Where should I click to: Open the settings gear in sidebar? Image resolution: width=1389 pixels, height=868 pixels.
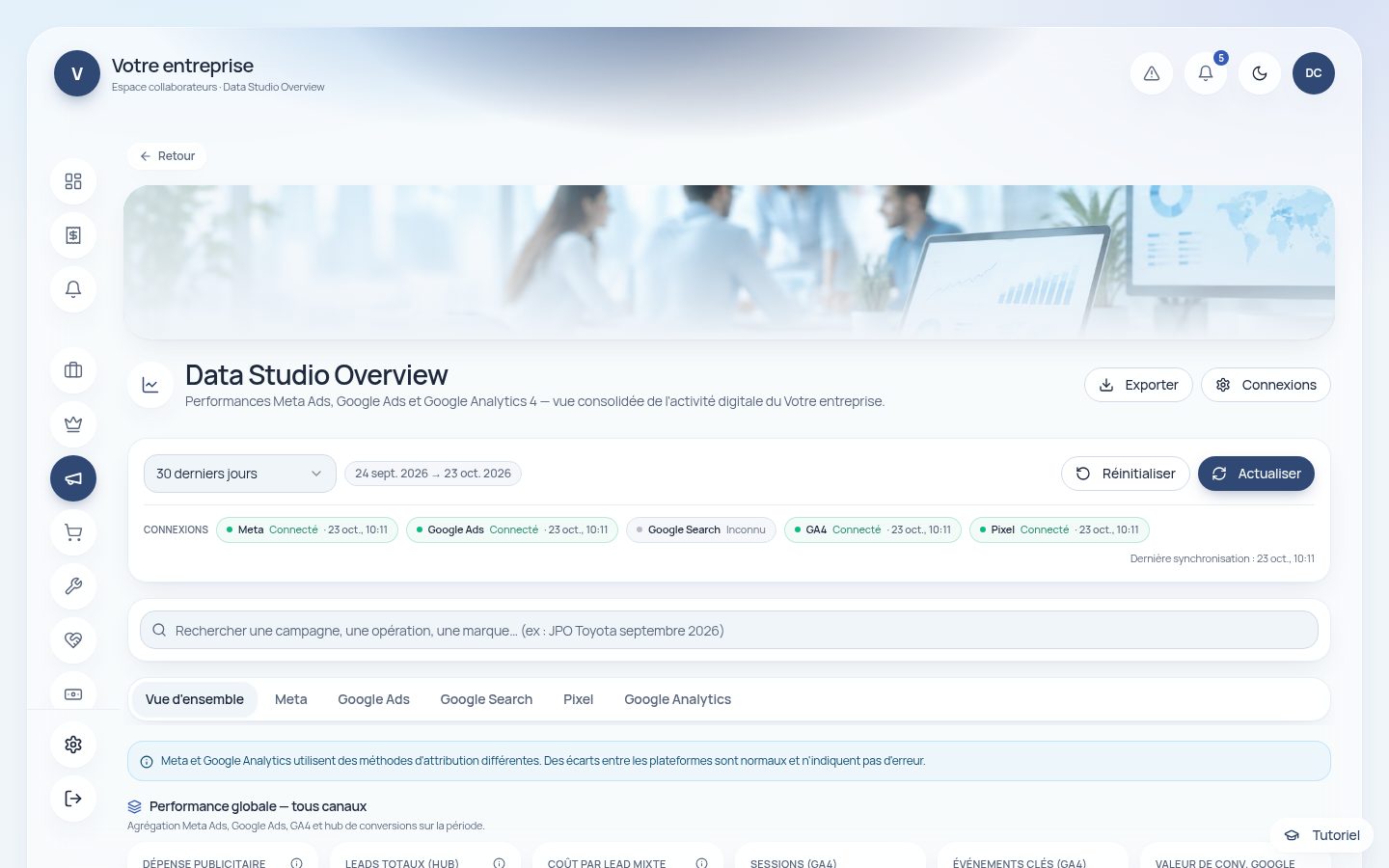73,745
